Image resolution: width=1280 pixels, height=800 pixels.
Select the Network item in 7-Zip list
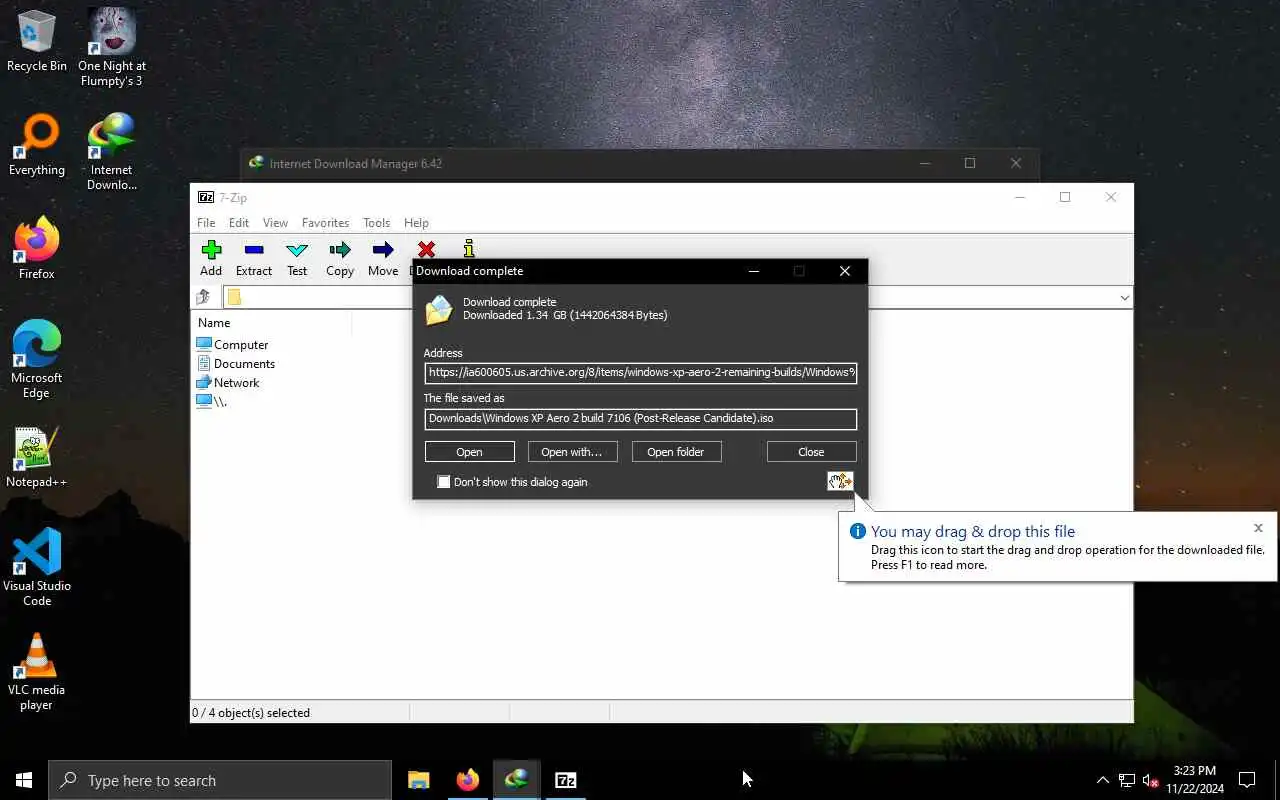coord(228,382)
